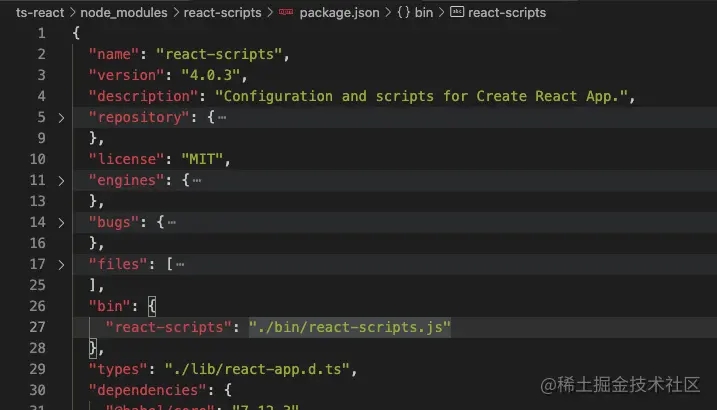Expand the folded "files" array
The image size is (717, 410).
[61, 265]
